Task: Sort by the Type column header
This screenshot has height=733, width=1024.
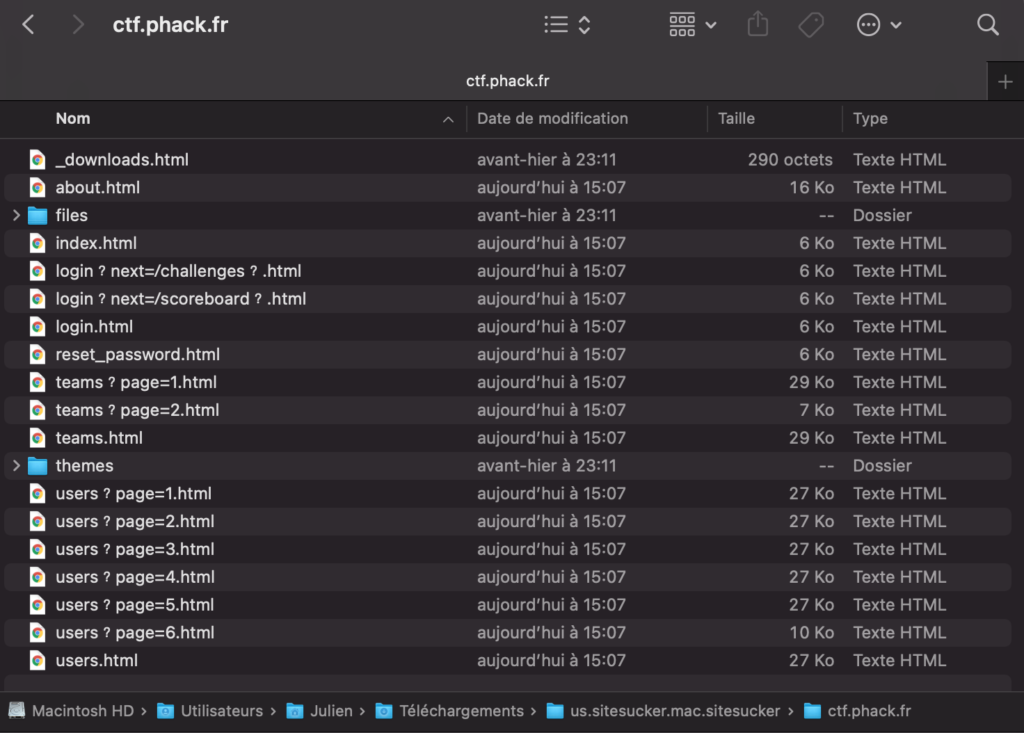Action: point(870,119)
